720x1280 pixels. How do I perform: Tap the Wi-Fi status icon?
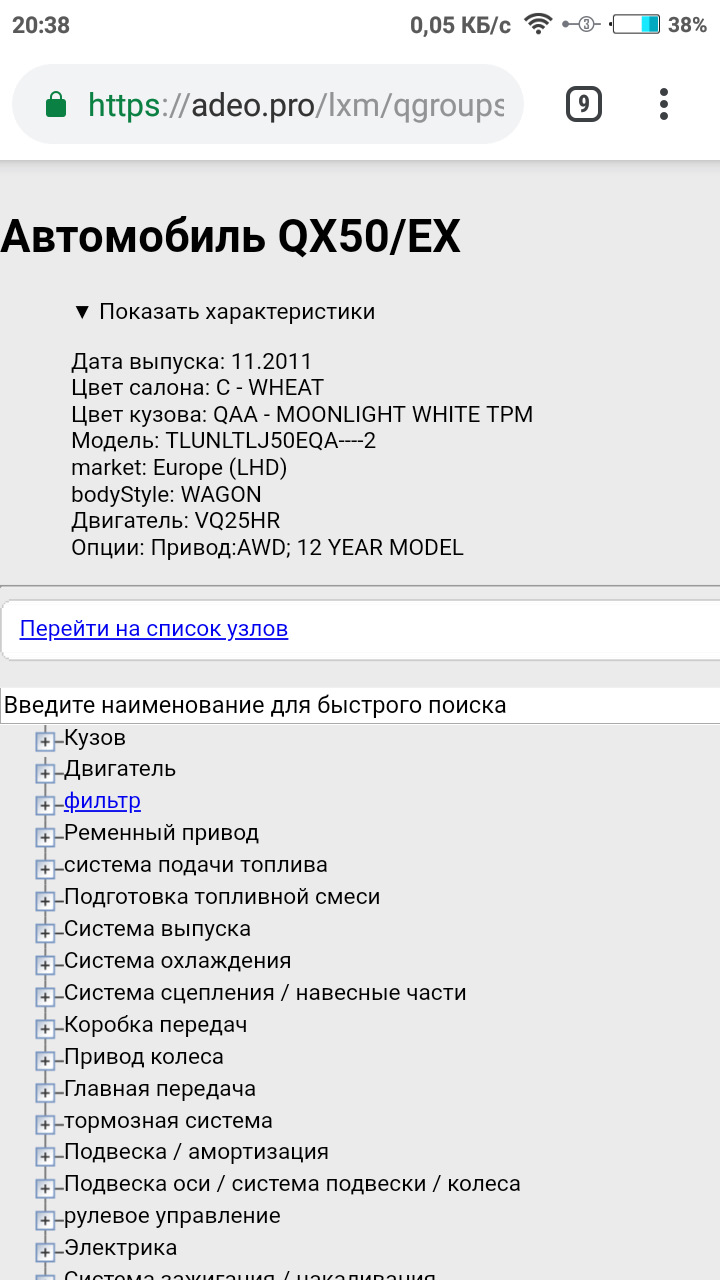(x=539, y=24)
